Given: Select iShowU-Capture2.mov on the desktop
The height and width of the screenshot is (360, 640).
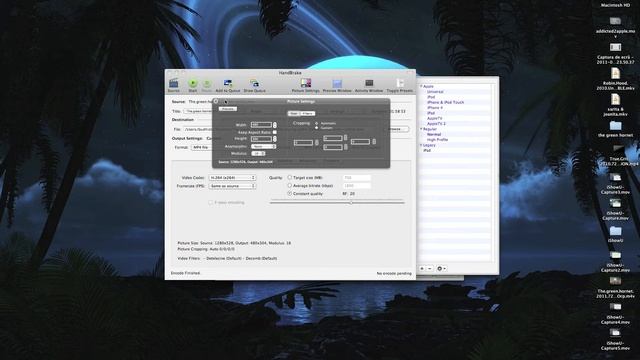Looking at the screenshot, I should click(x=615, y=256).
